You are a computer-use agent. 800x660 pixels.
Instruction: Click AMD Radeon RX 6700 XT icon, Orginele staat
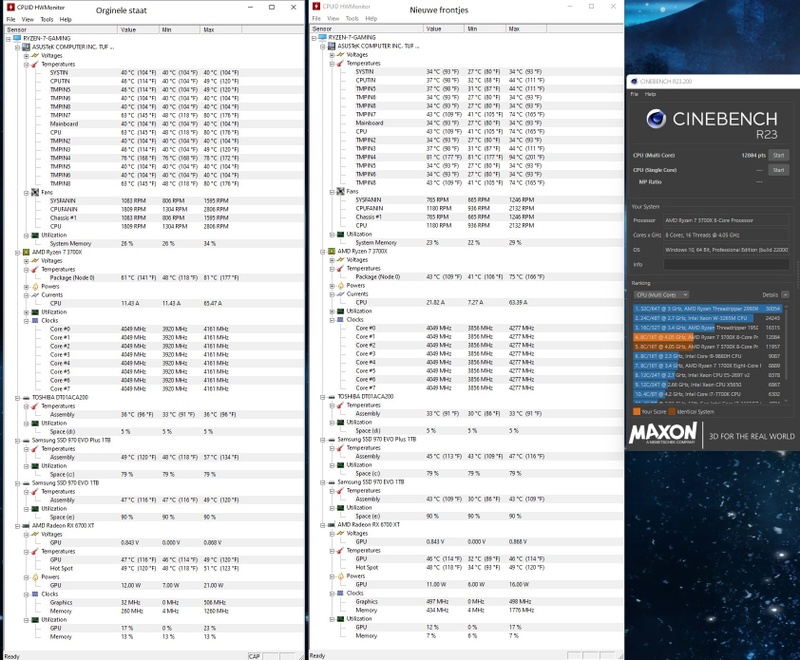(26, 525)
